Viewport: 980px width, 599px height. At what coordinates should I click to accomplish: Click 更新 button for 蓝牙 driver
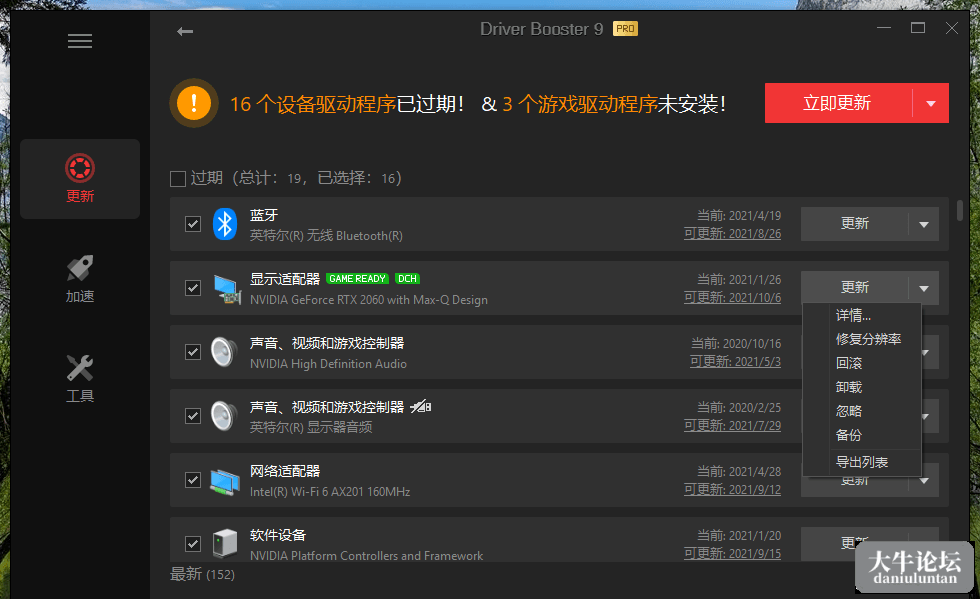[854, 224]
